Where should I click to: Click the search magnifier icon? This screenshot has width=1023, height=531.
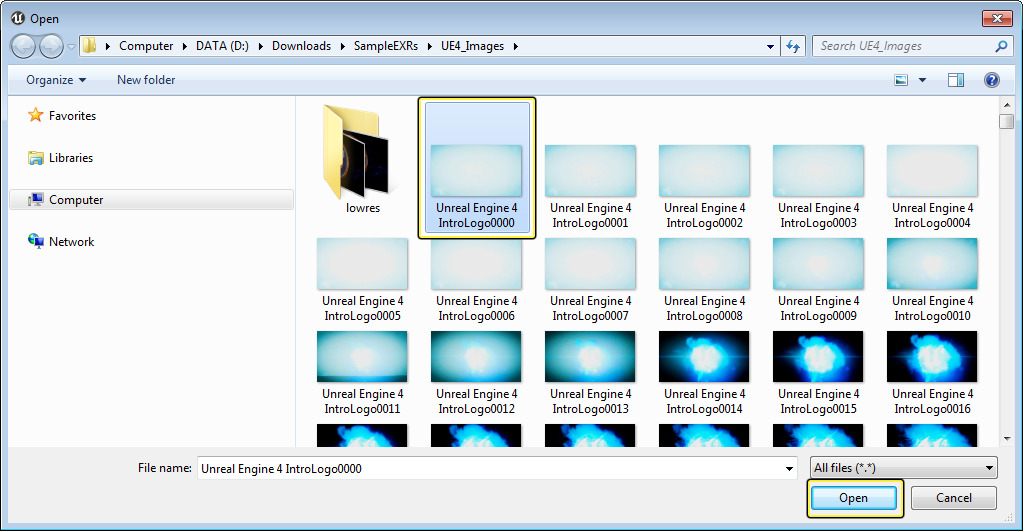click(x=1001, y=46)
